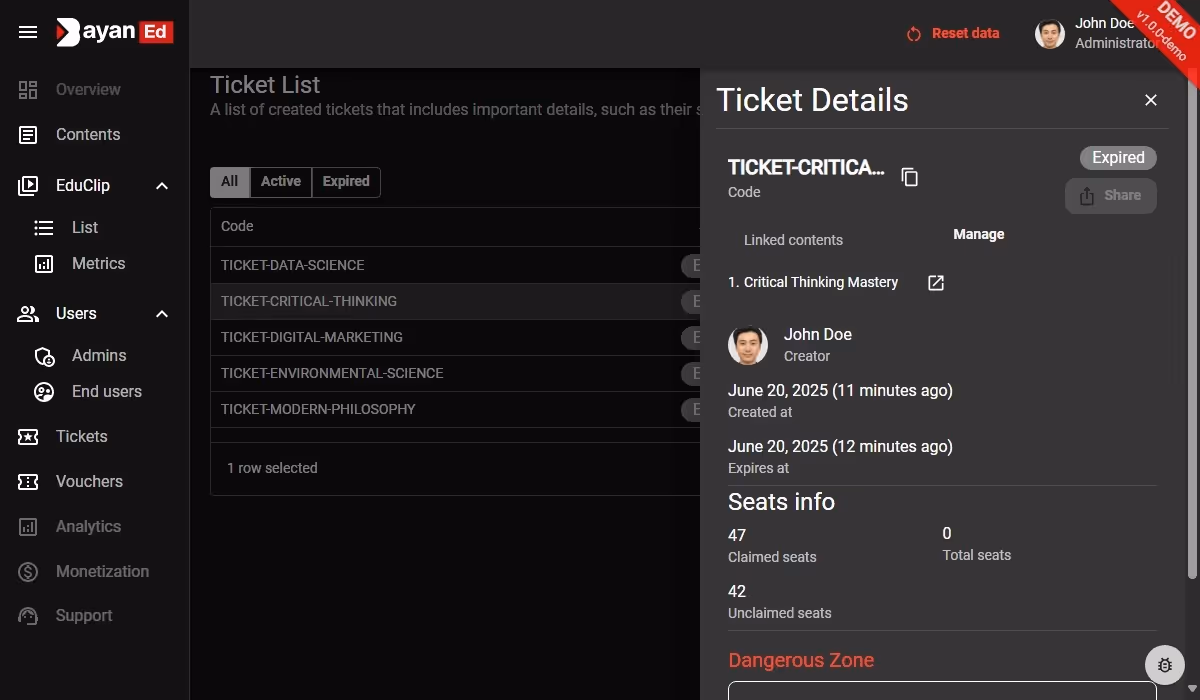Expand the End users menu item
Viewport: 1200px width, 700px height.
(106, 391)
